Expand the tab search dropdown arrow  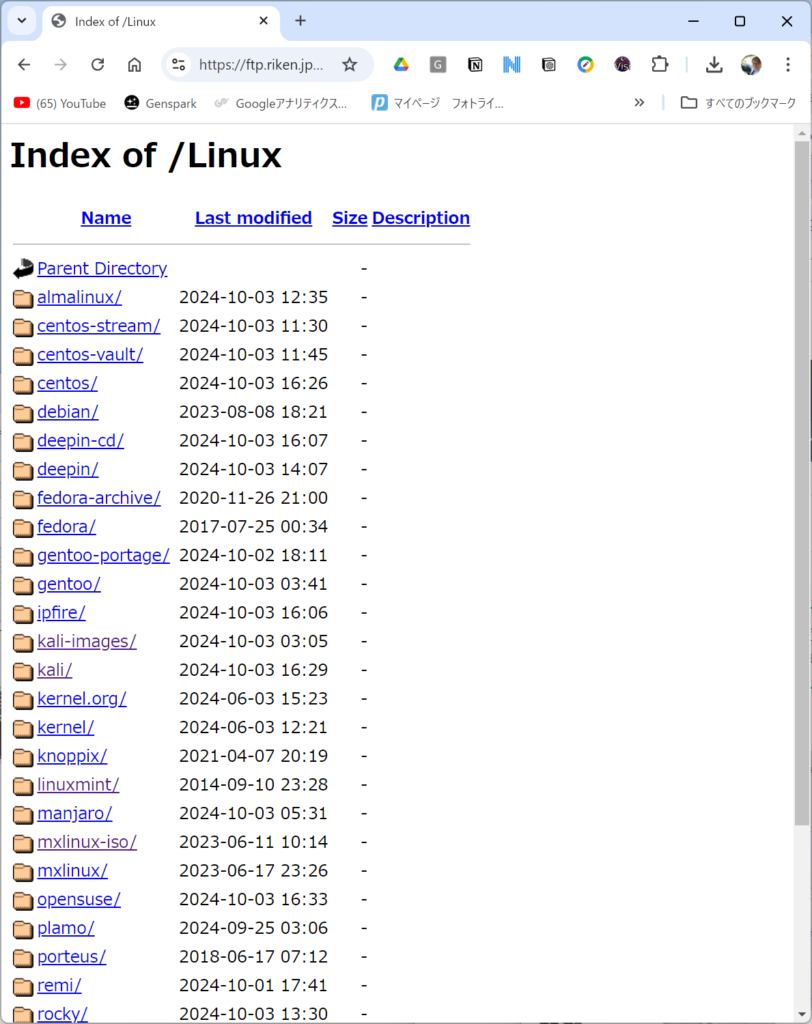pos(22,21)
